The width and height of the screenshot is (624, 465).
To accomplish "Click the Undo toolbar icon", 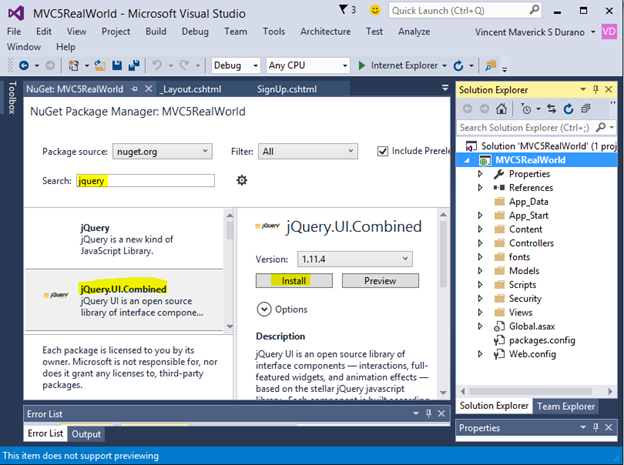I will [157, 65].
